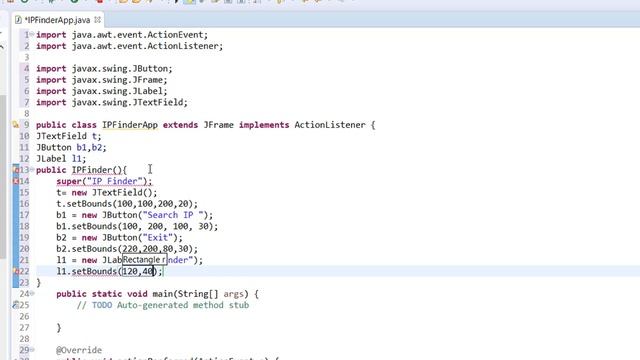This screenshot has height=360, width=640.
Task: Click the 'main' method name on line 24
Action: tap(162, 294)
